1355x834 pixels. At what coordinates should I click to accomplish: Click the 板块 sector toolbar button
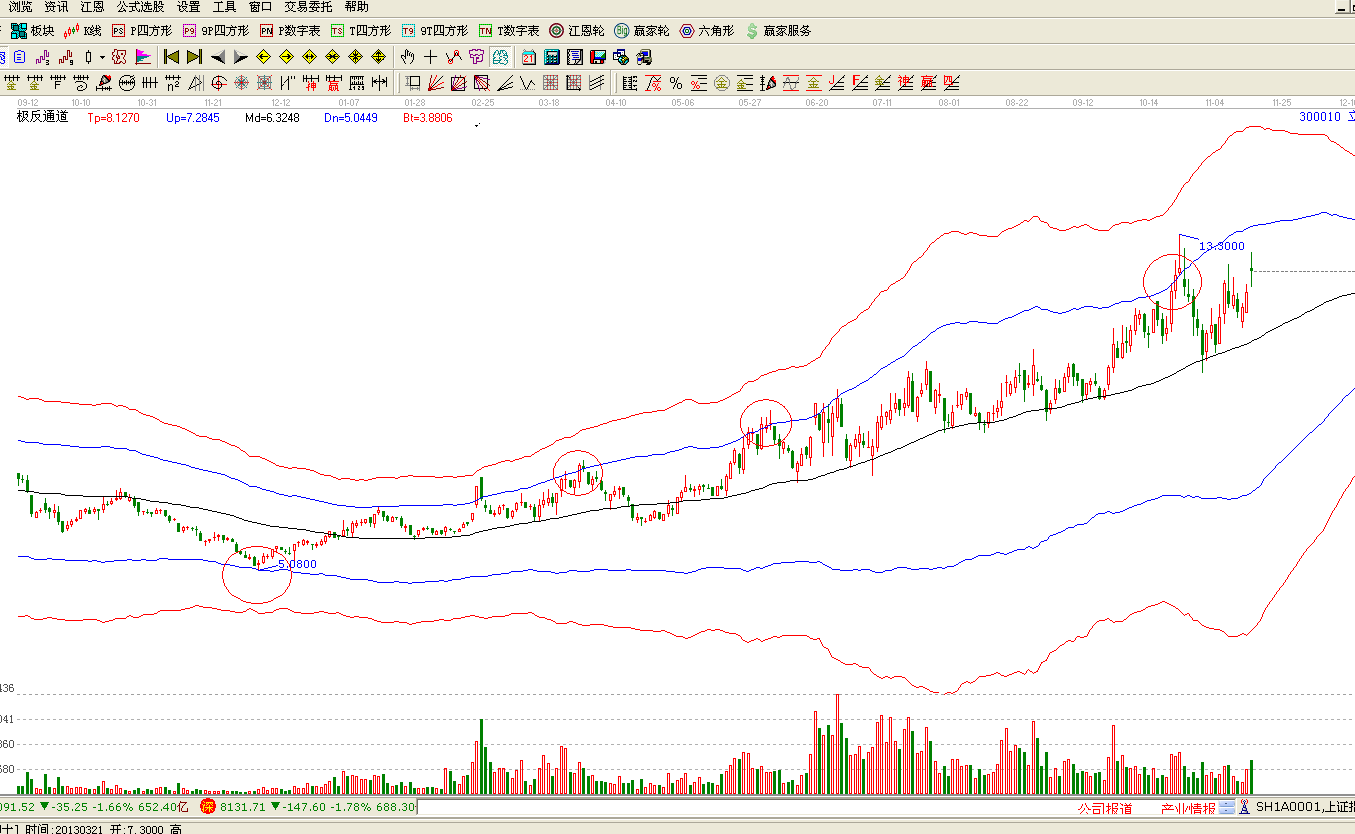point(33,31)
